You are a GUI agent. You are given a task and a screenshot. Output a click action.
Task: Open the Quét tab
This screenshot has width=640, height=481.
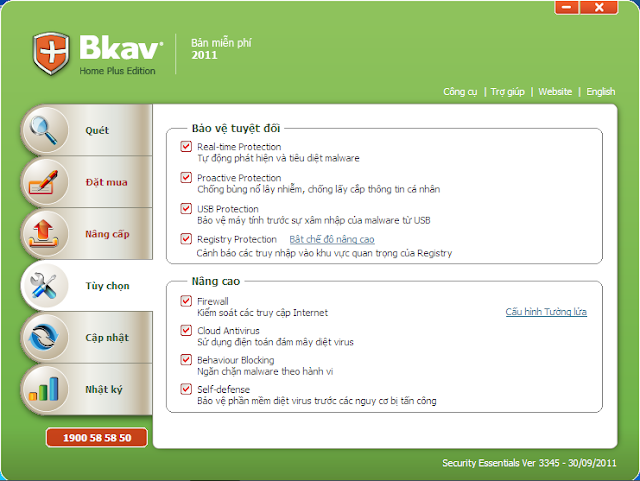(x=87, y=130)
